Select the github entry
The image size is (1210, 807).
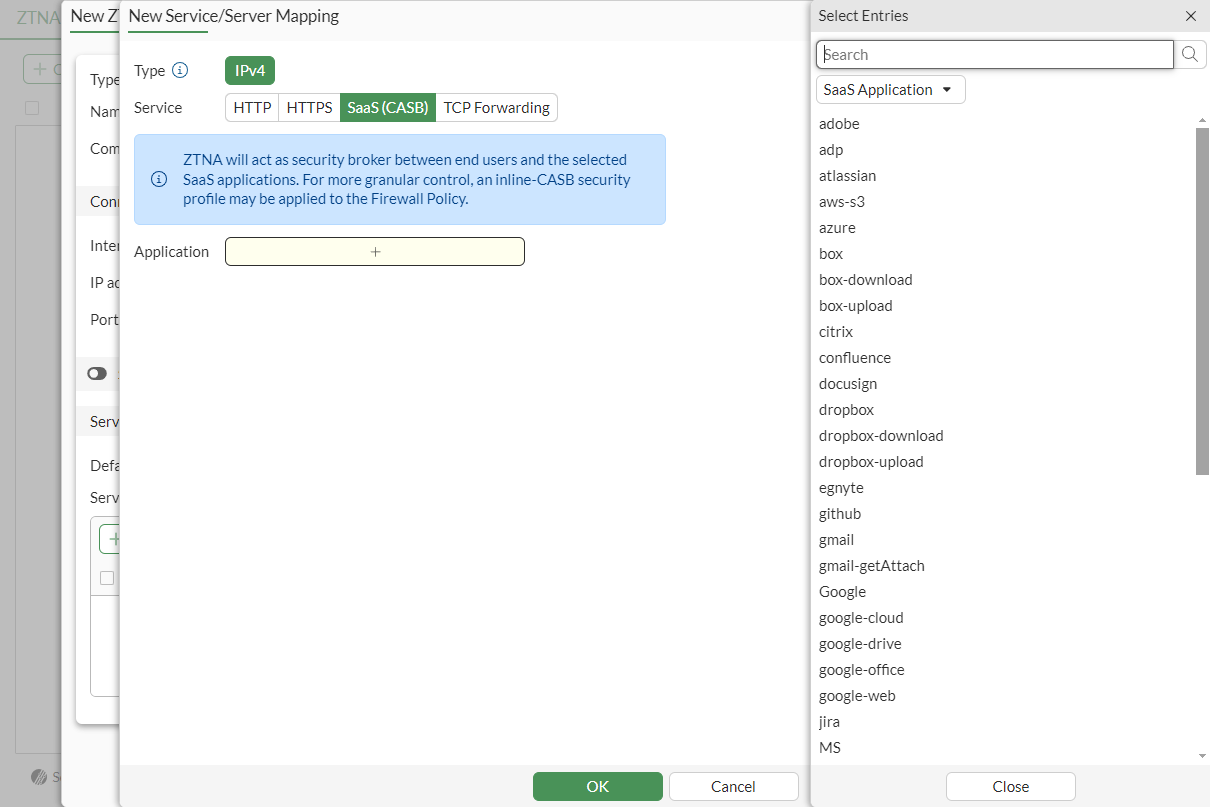point(840,514)
